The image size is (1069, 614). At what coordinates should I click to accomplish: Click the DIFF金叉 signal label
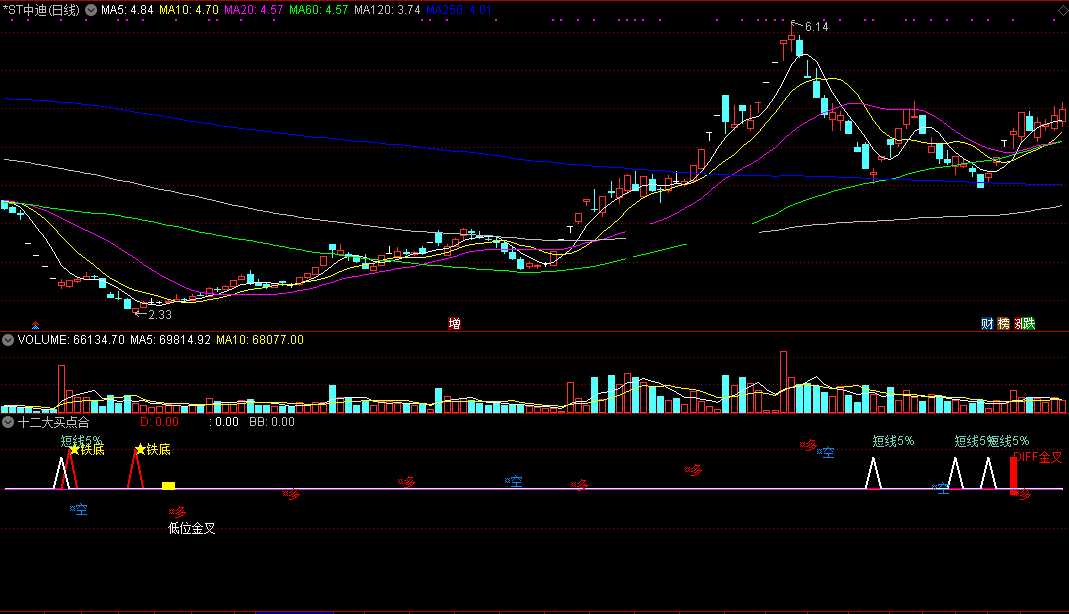[1038, 457]
